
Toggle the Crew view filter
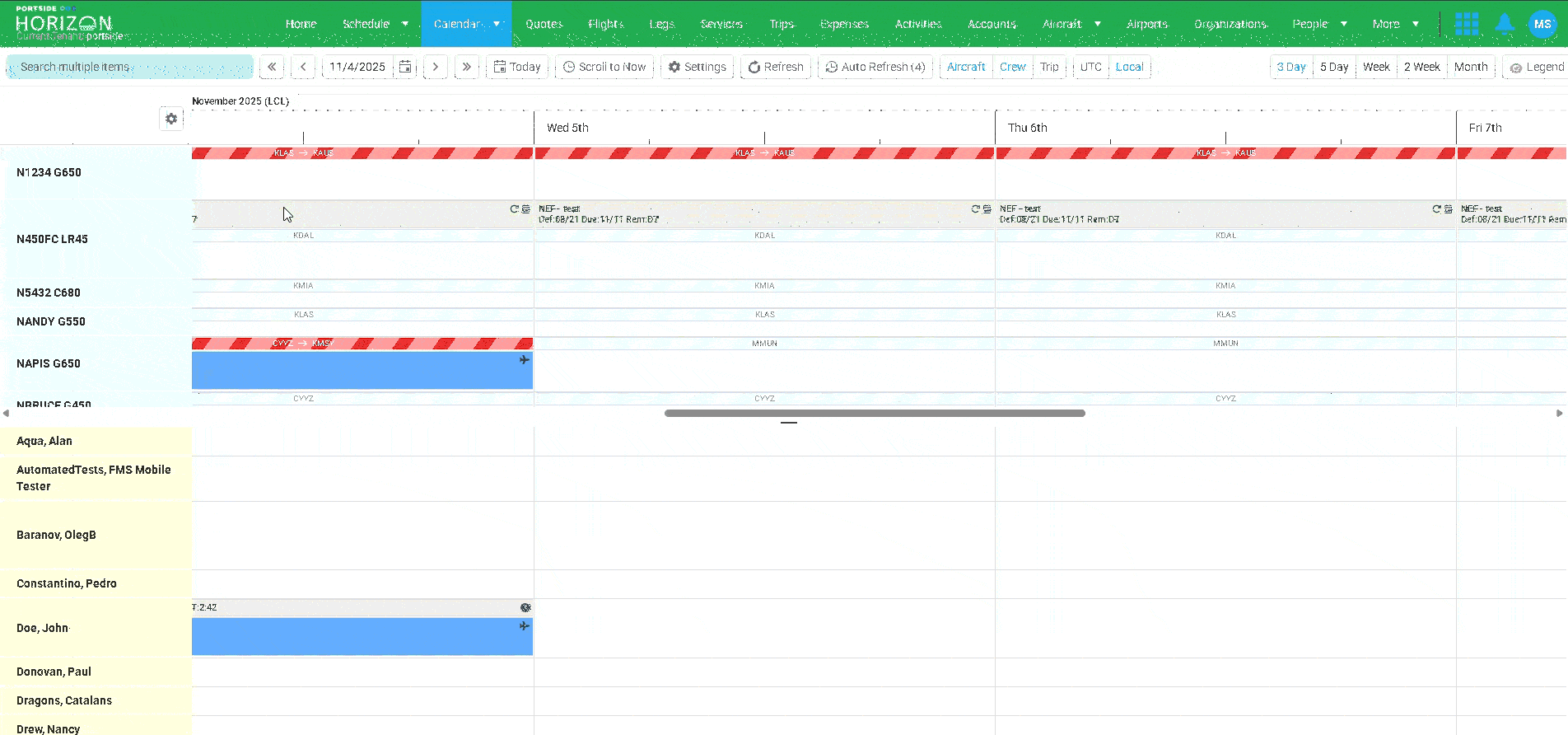pos(1012,67)
